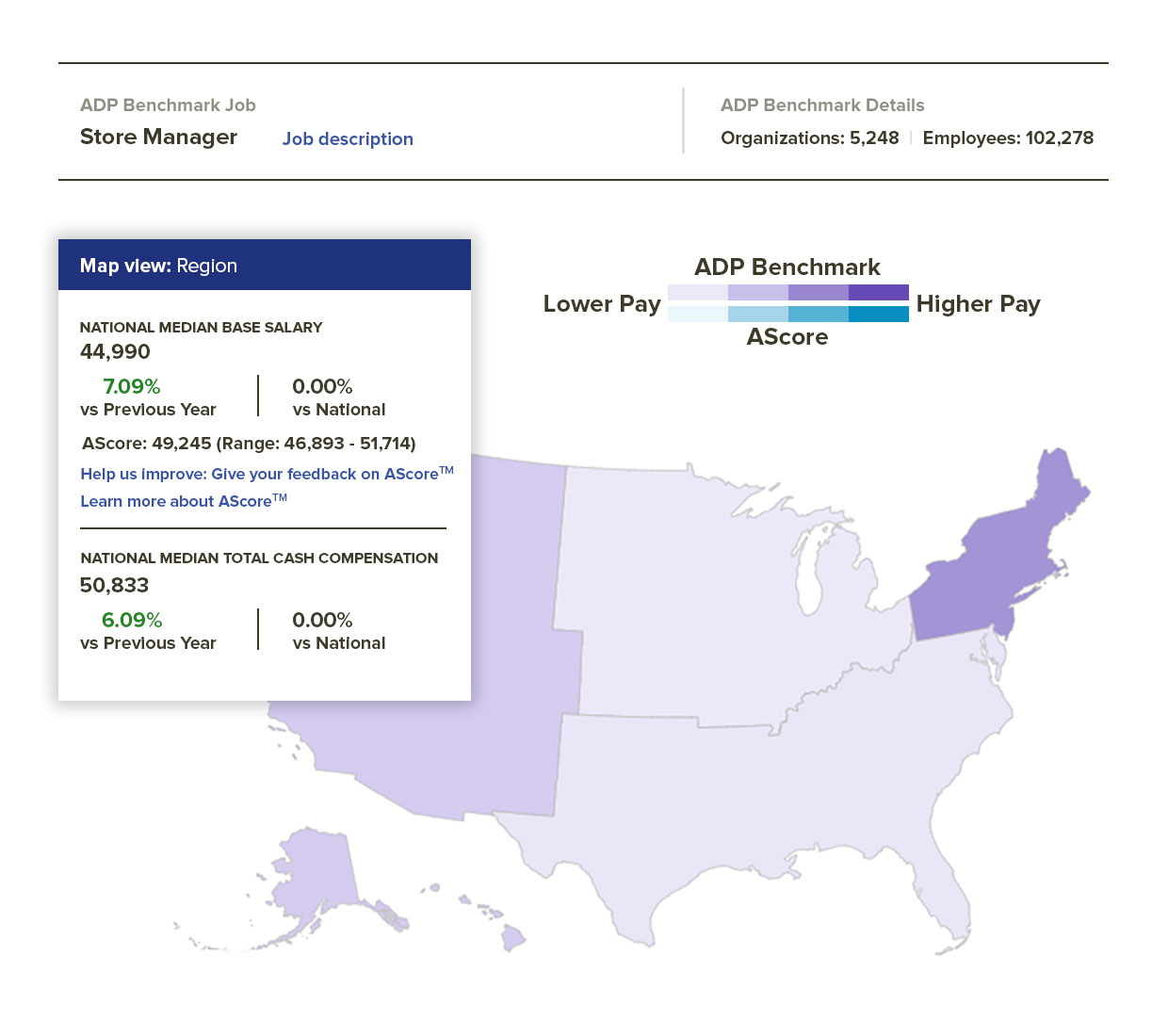Click the lightest AScore legend swatch

click(x=697, y=312)
